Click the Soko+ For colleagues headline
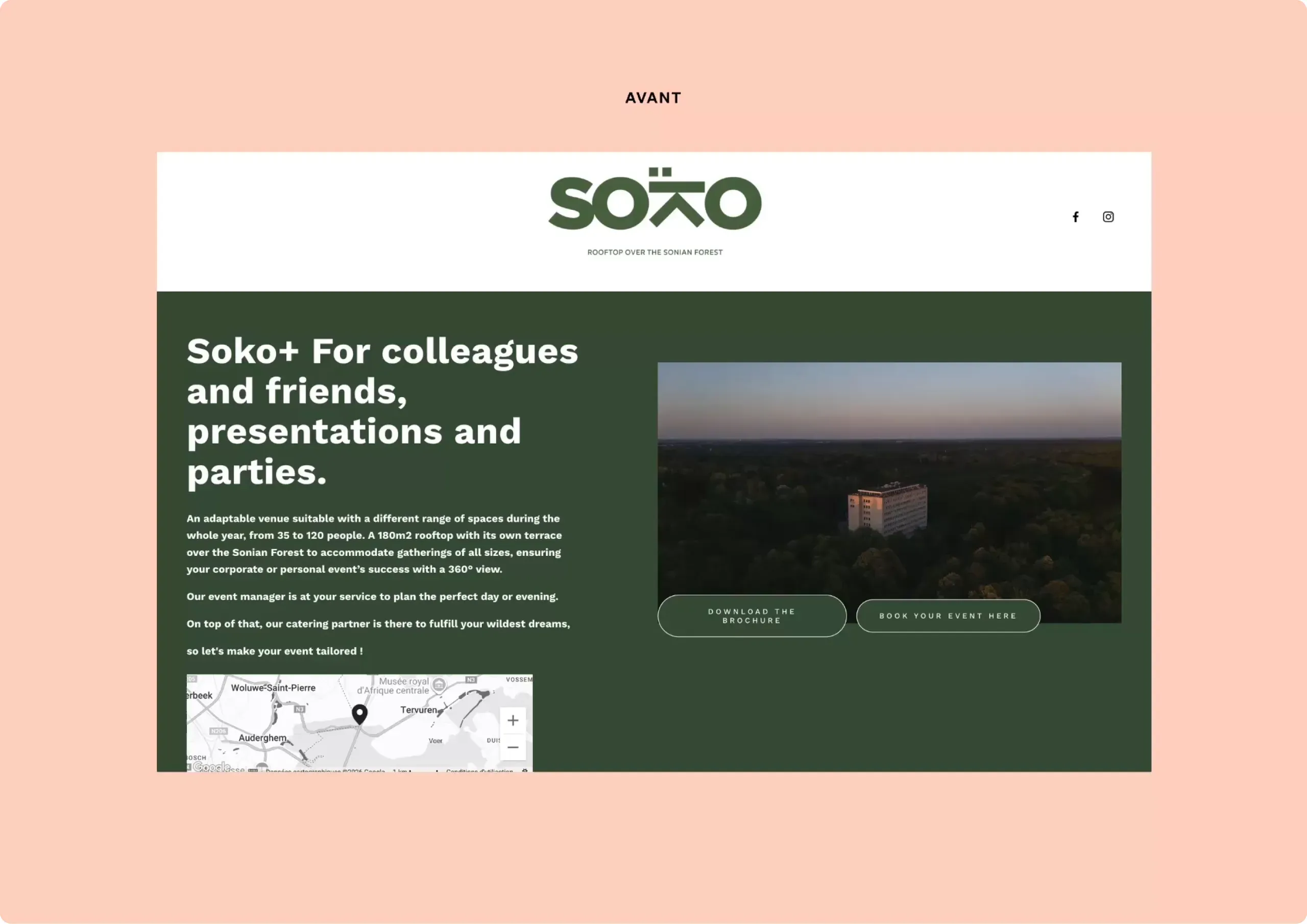This screenshot has height=924, width=1307. coord(382,411)
